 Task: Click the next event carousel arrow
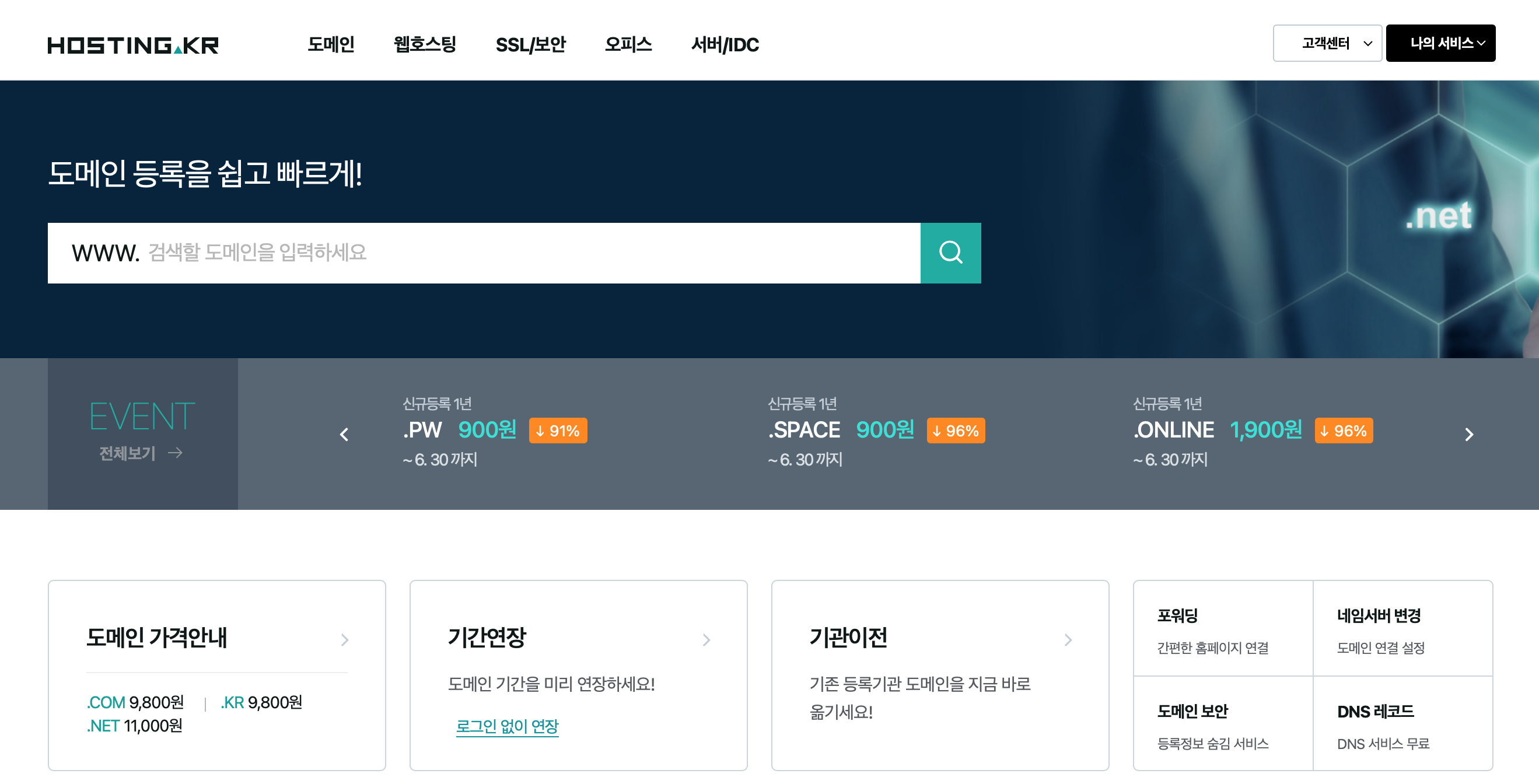1468,435
